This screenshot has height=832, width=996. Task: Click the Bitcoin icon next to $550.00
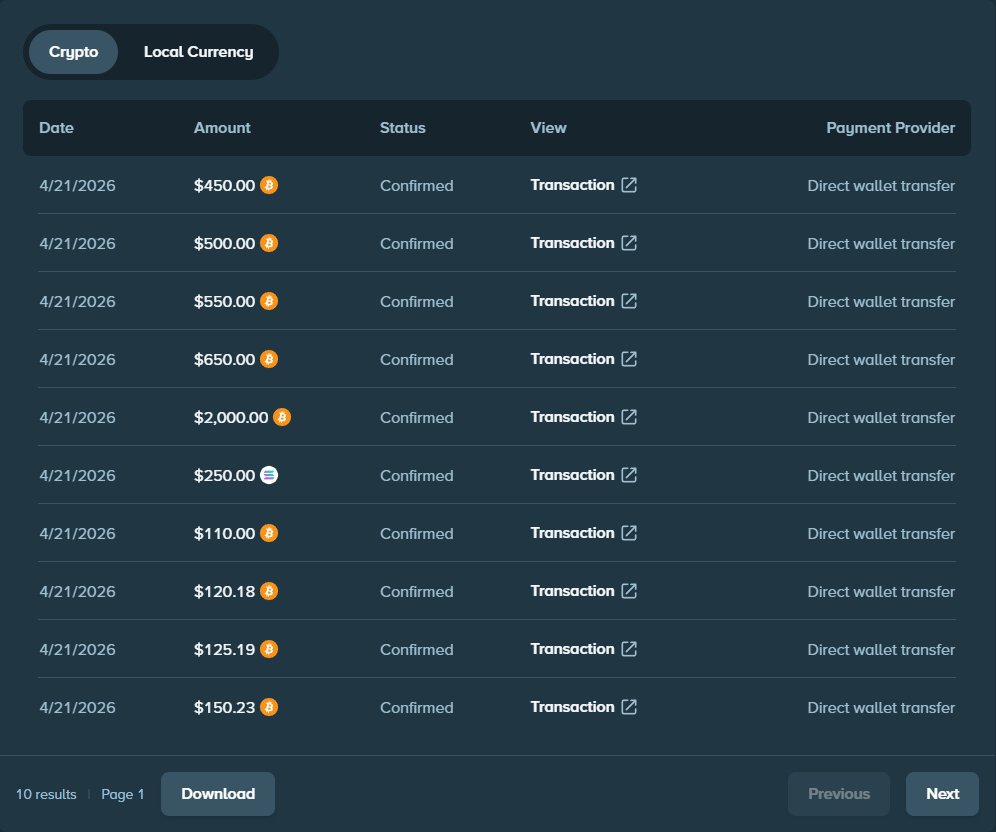(x=269, y=301)
